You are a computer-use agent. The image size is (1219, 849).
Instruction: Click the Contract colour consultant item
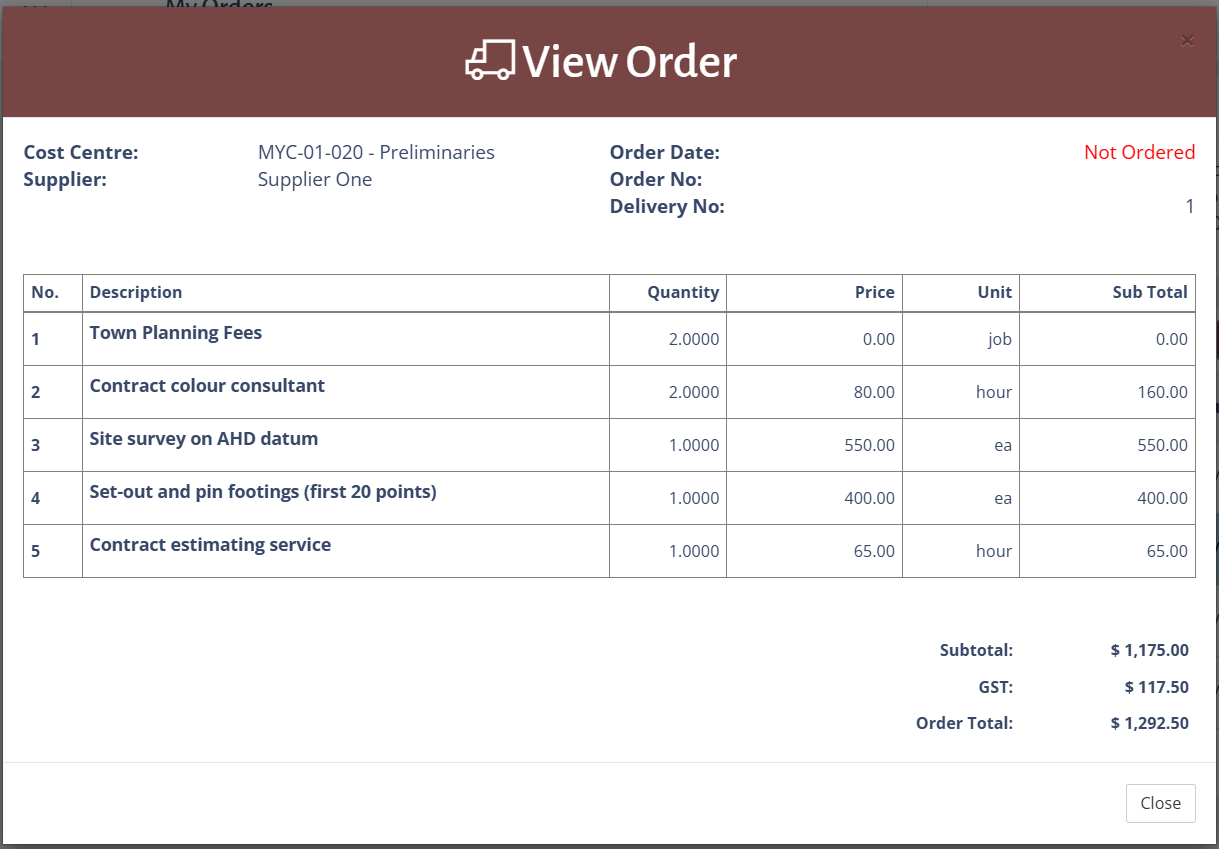pyautogui.click(x=207, y=386)
